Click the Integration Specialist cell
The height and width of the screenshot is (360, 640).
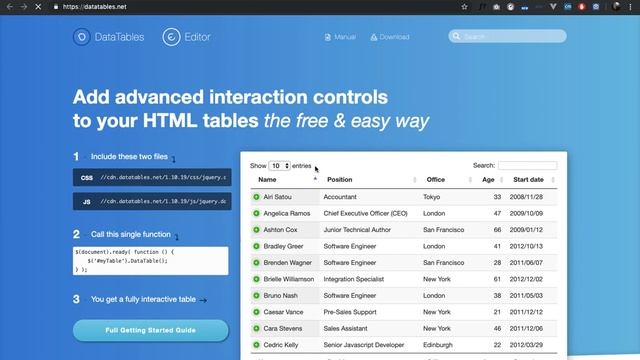click(354, 279)
